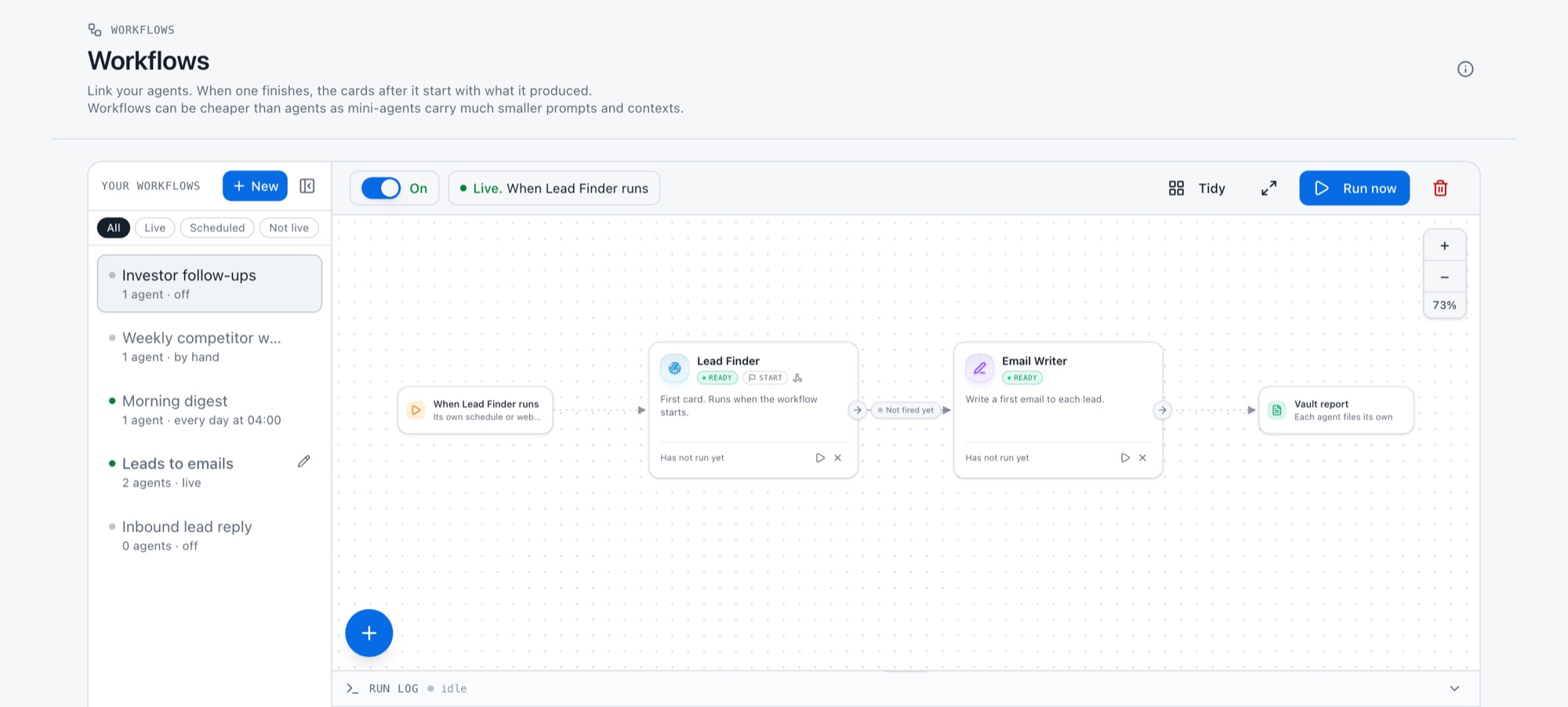Open the Live trigger status pill

click(554, 188)
